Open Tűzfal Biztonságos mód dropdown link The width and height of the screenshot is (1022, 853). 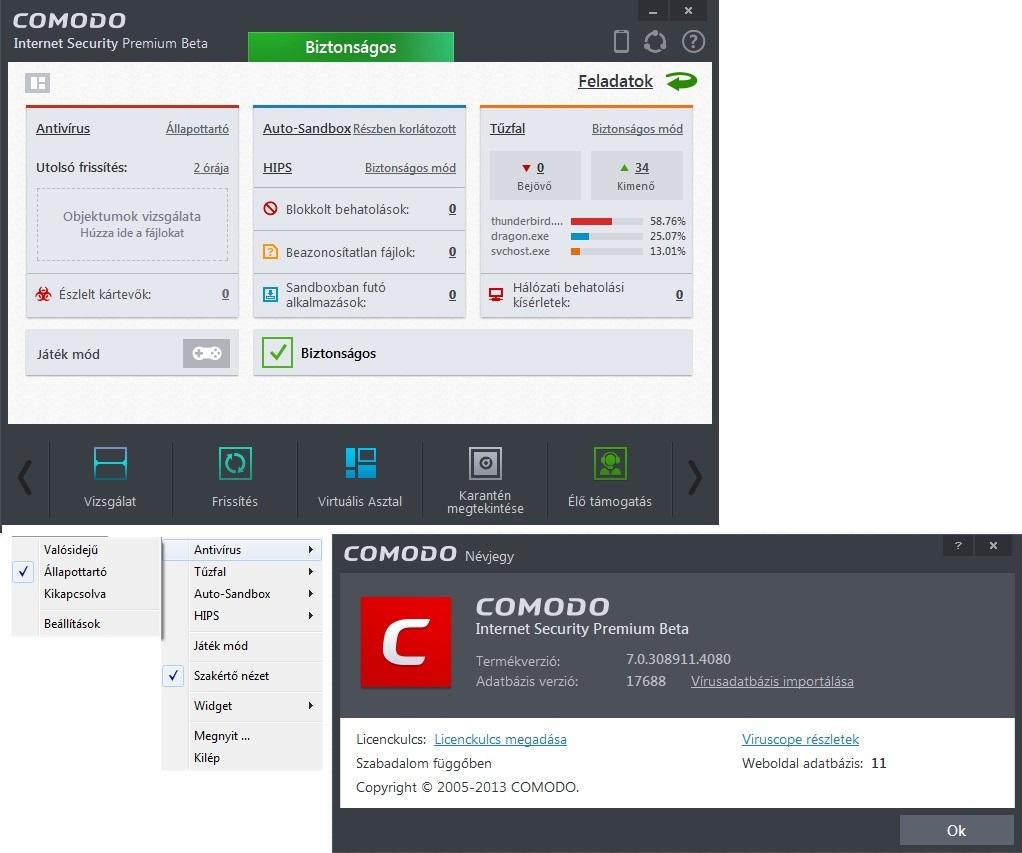(x=637, y=129)
